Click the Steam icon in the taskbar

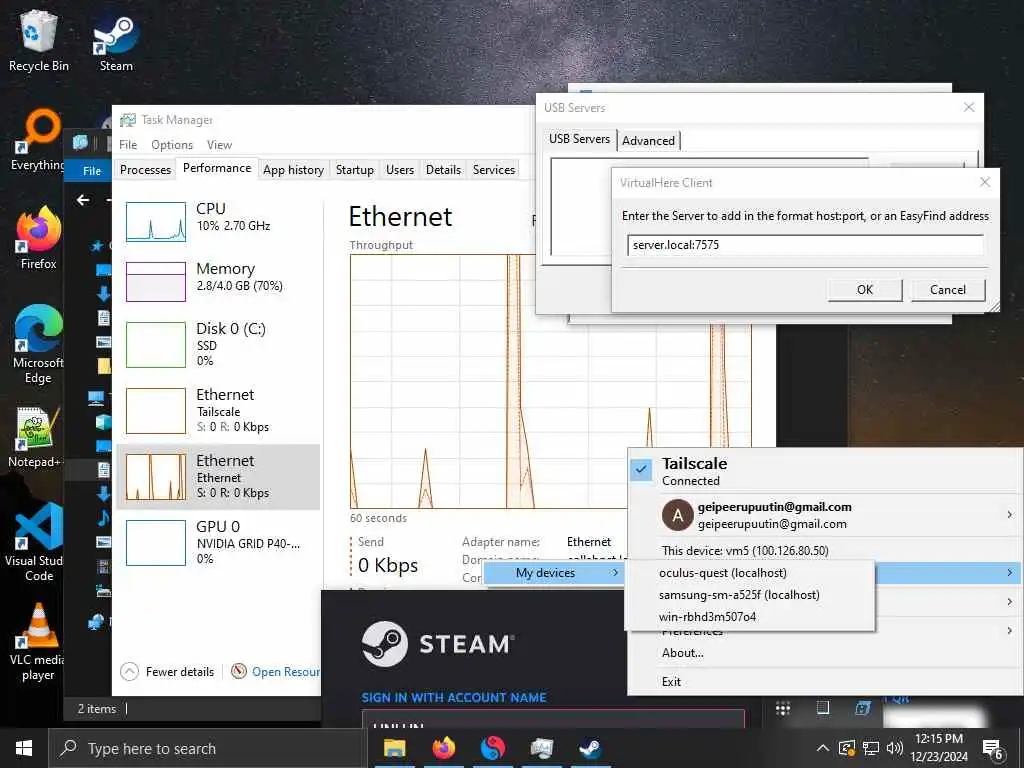[590, 748]
